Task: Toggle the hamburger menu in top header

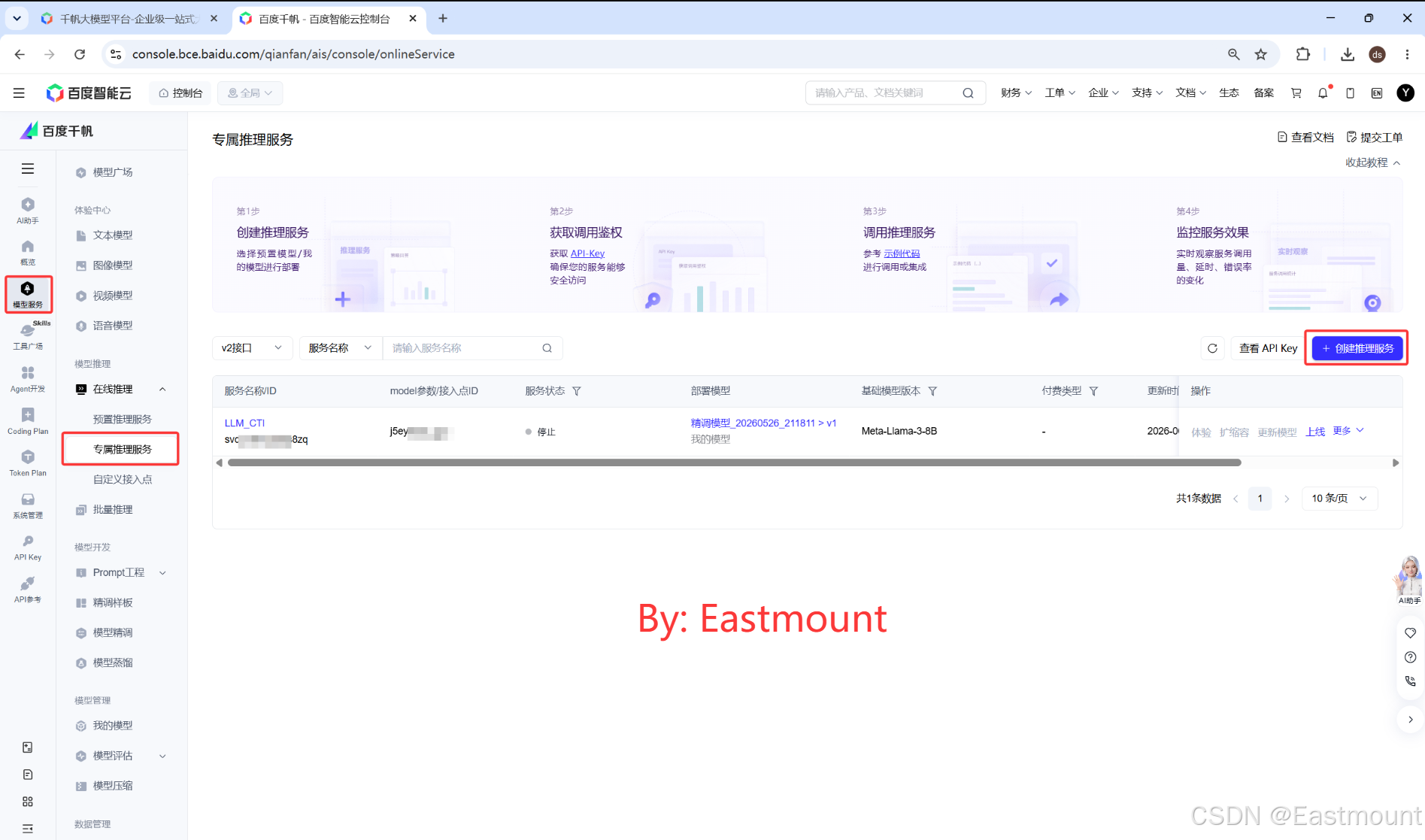Action: pyautogui.click(x=19, y=92)
